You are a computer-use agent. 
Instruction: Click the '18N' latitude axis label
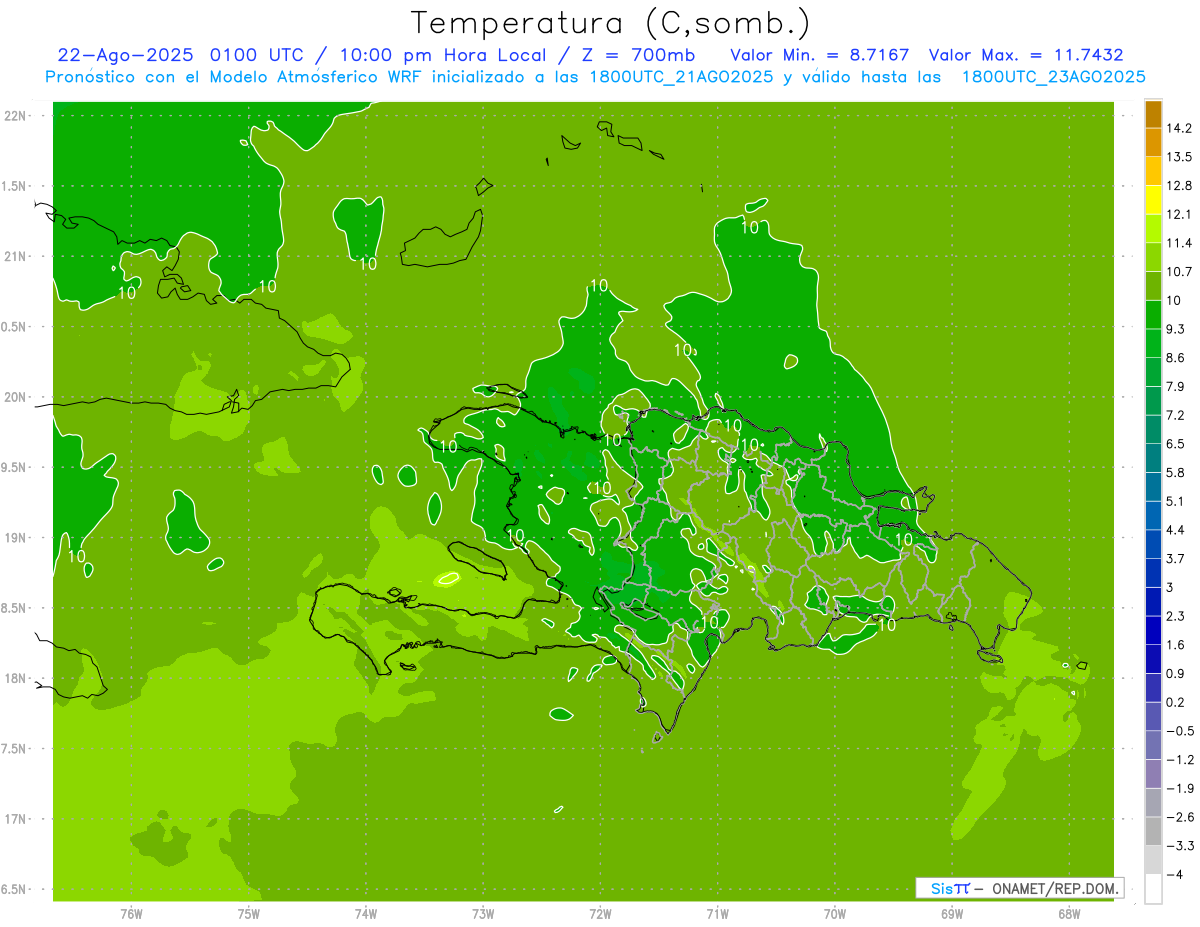[x=15, y=678]
